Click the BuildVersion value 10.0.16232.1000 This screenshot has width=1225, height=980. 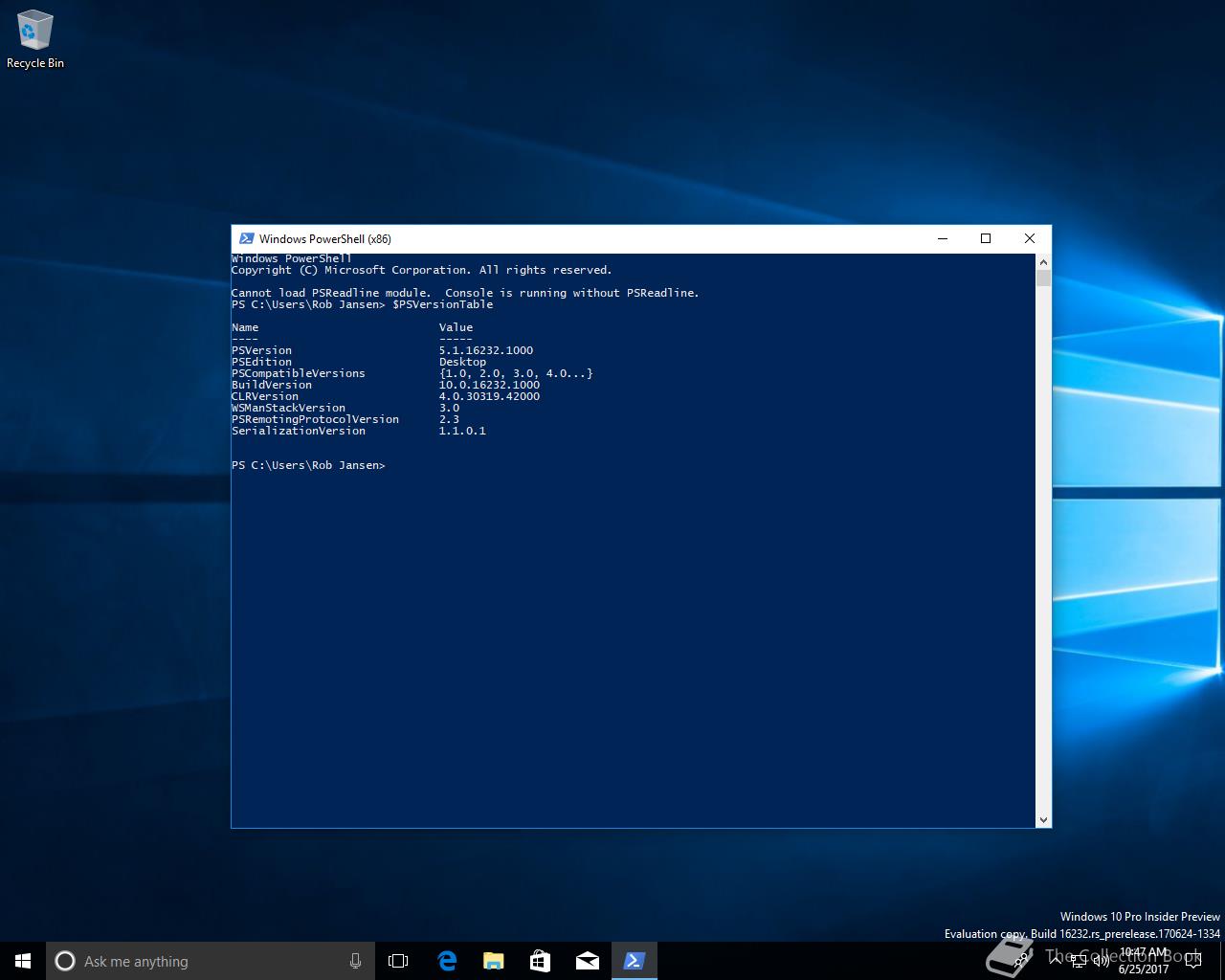coord(489,385)
